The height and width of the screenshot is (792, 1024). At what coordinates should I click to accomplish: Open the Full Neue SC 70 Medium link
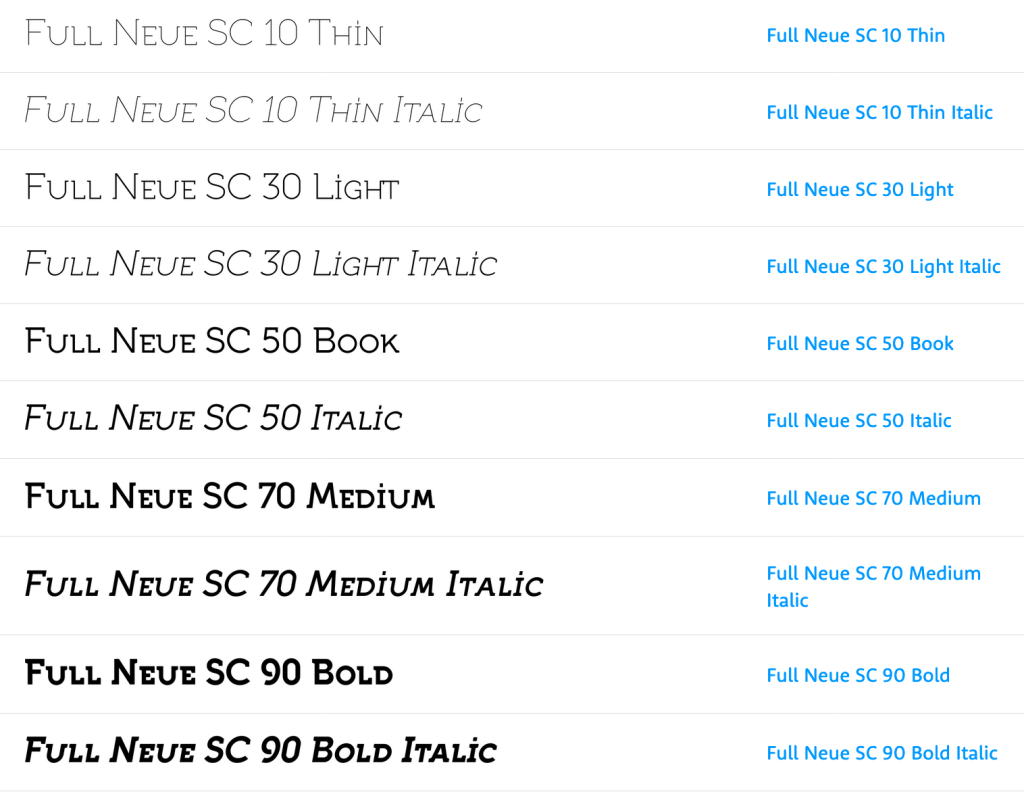point(873,498)
